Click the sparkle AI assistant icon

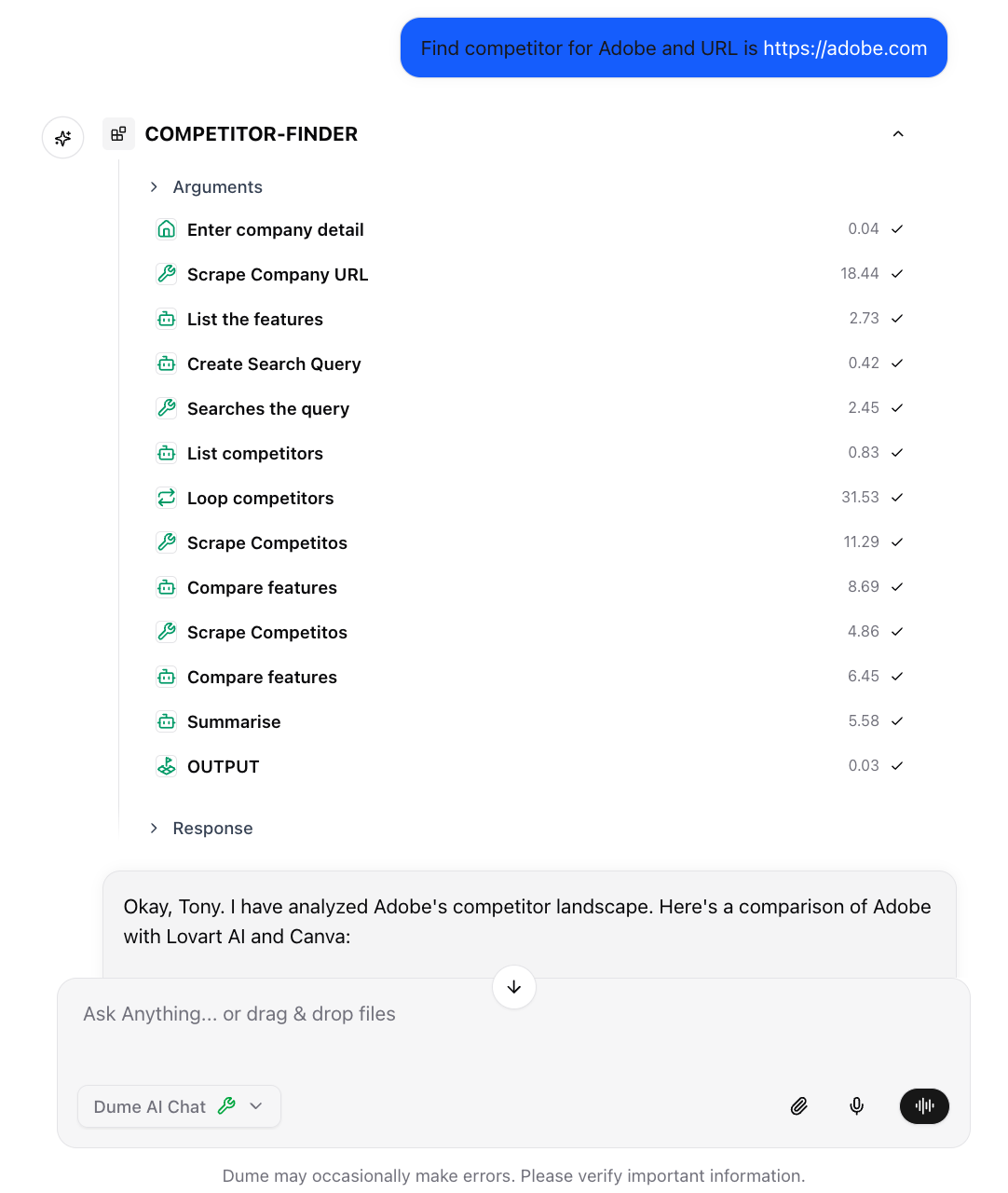[62, 137]
